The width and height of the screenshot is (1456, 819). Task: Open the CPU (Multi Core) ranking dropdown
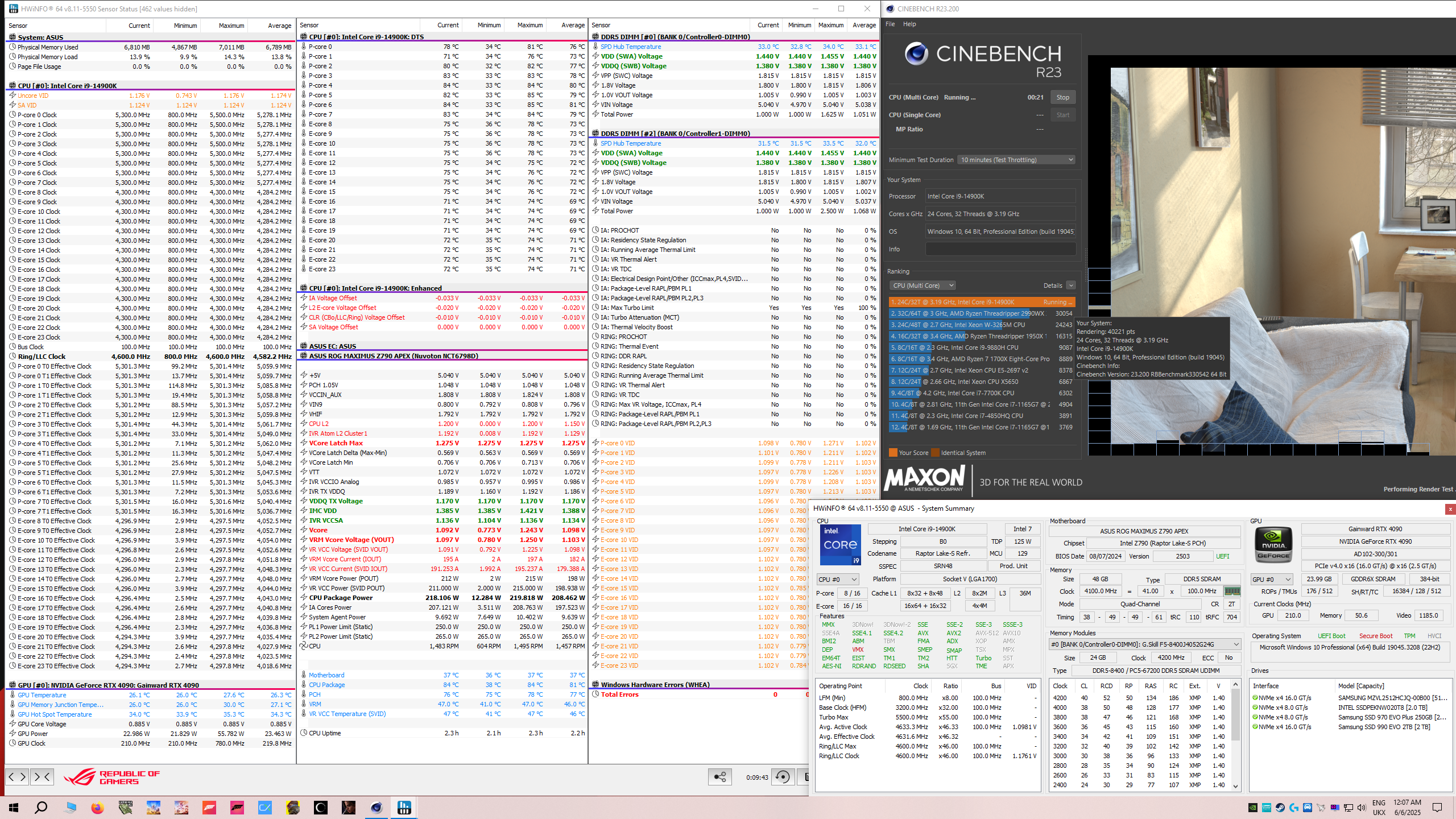pyautogui.click(x=922, y=286)
